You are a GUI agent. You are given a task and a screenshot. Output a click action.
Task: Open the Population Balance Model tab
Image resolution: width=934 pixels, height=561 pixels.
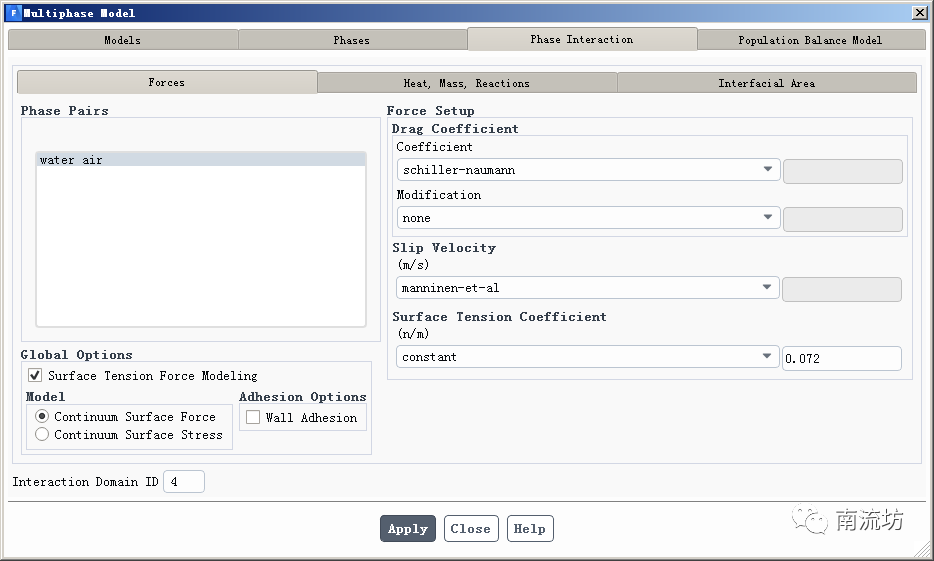810,40
